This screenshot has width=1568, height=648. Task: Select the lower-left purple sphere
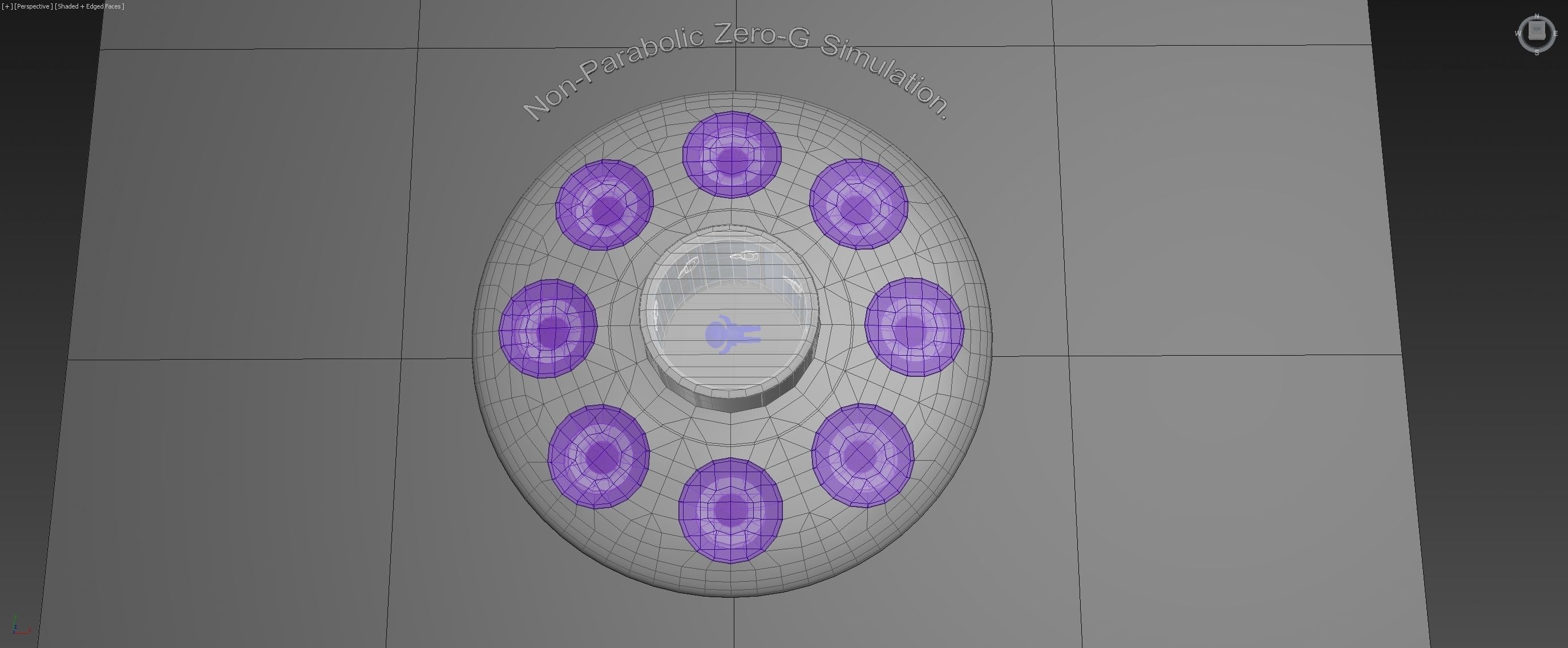(599, 456)
